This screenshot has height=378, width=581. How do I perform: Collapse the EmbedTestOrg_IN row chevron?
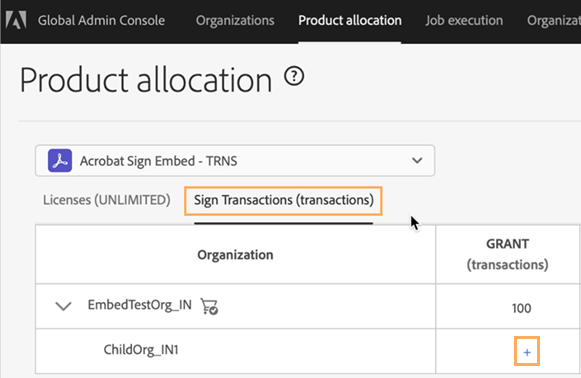(x=63, y=306)
